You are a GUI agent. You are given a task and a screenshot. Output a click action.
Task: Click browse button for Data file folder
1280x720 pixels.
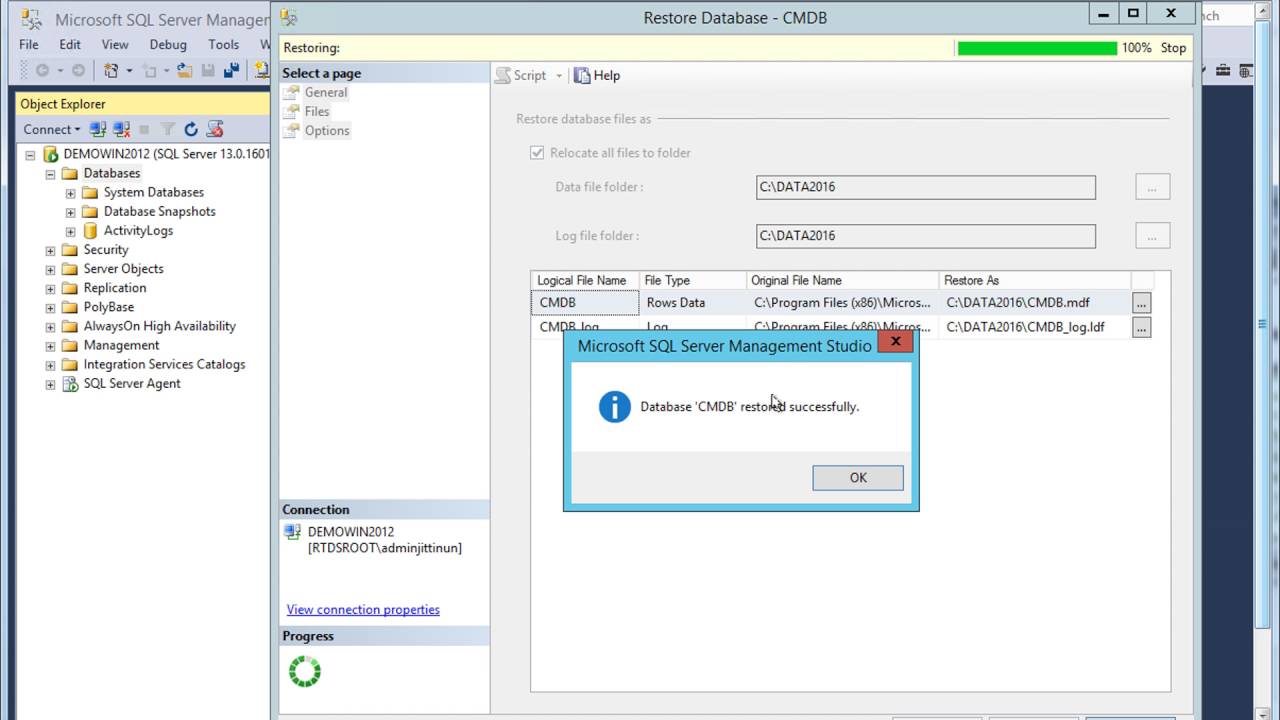[x=1152, y=187]
